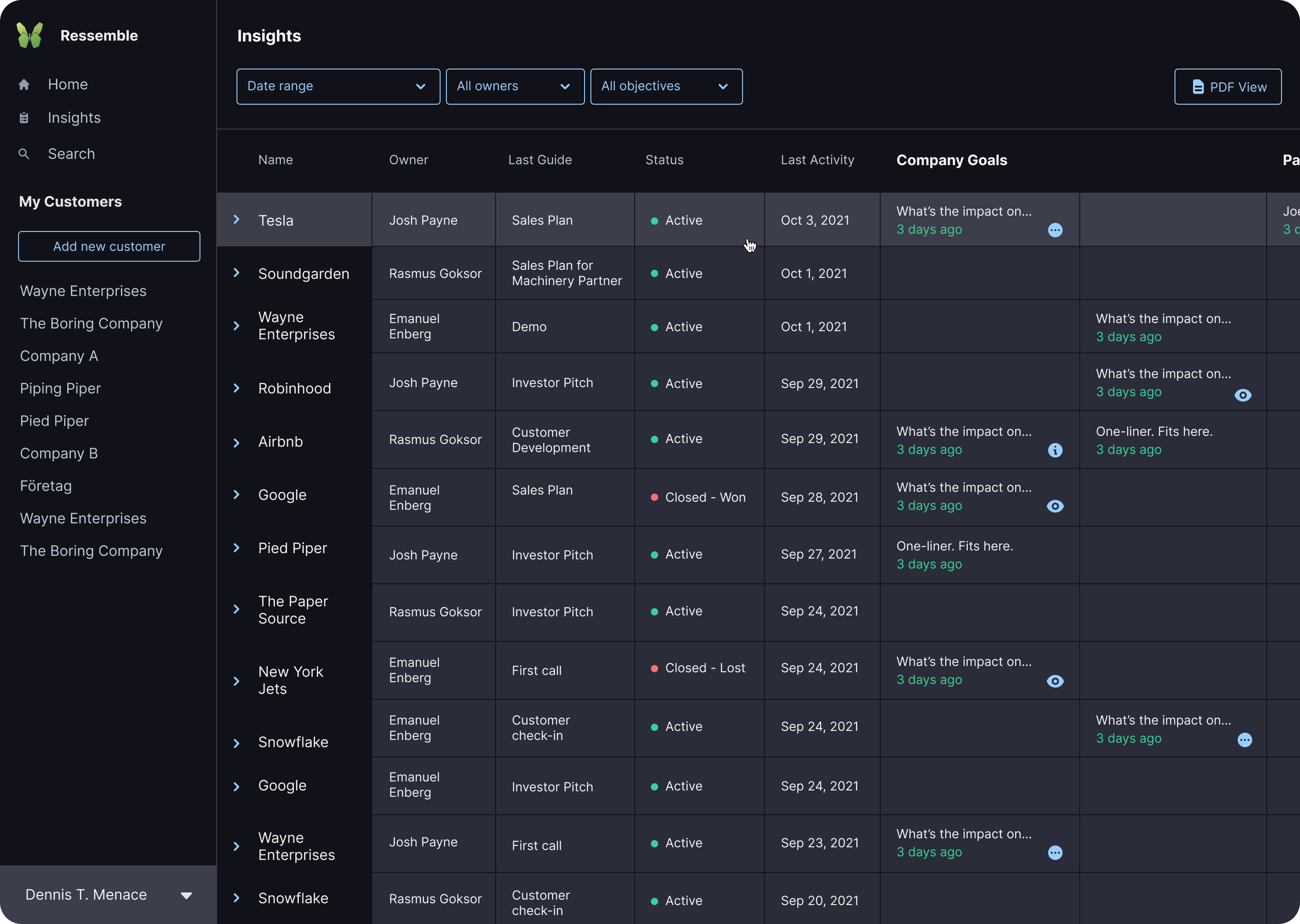Viewport: 1300px width, 924px height.
Task: Click the Ressemble butterfly logo
Action: pyautogui.click(x=30, y=35)
